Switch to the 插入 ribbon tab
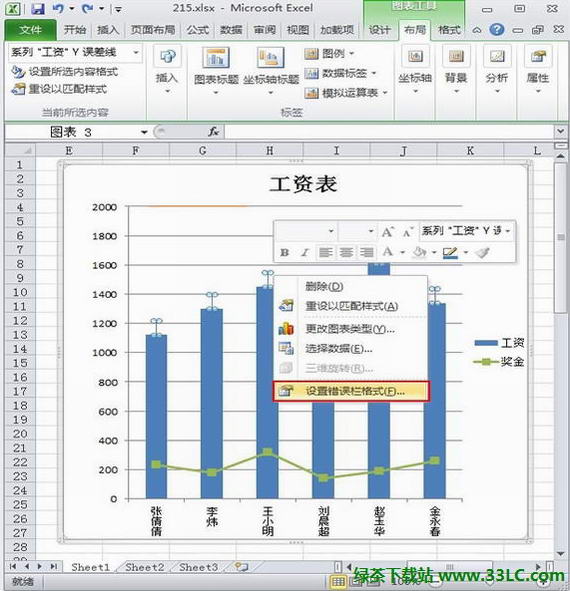 pyautogui.click(x=108, y=30)
